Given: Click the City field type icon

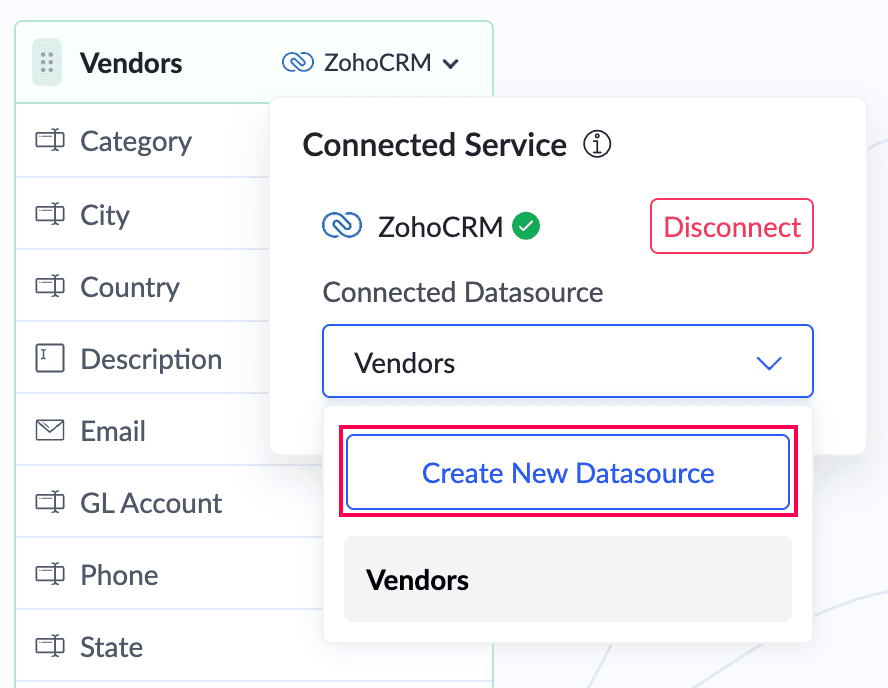Looking at the screenshot, I should [50, 214].
